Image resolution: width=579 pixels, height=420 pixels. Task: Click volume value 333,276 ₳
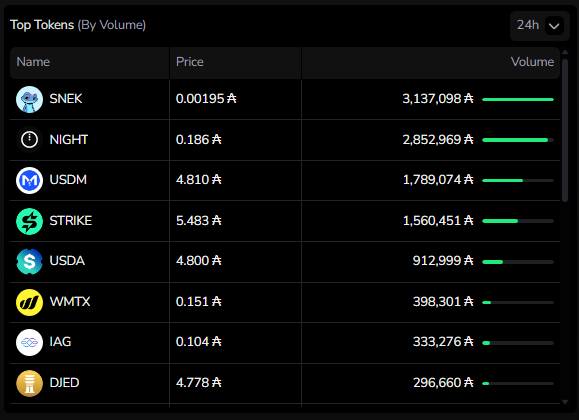(443, 342)
